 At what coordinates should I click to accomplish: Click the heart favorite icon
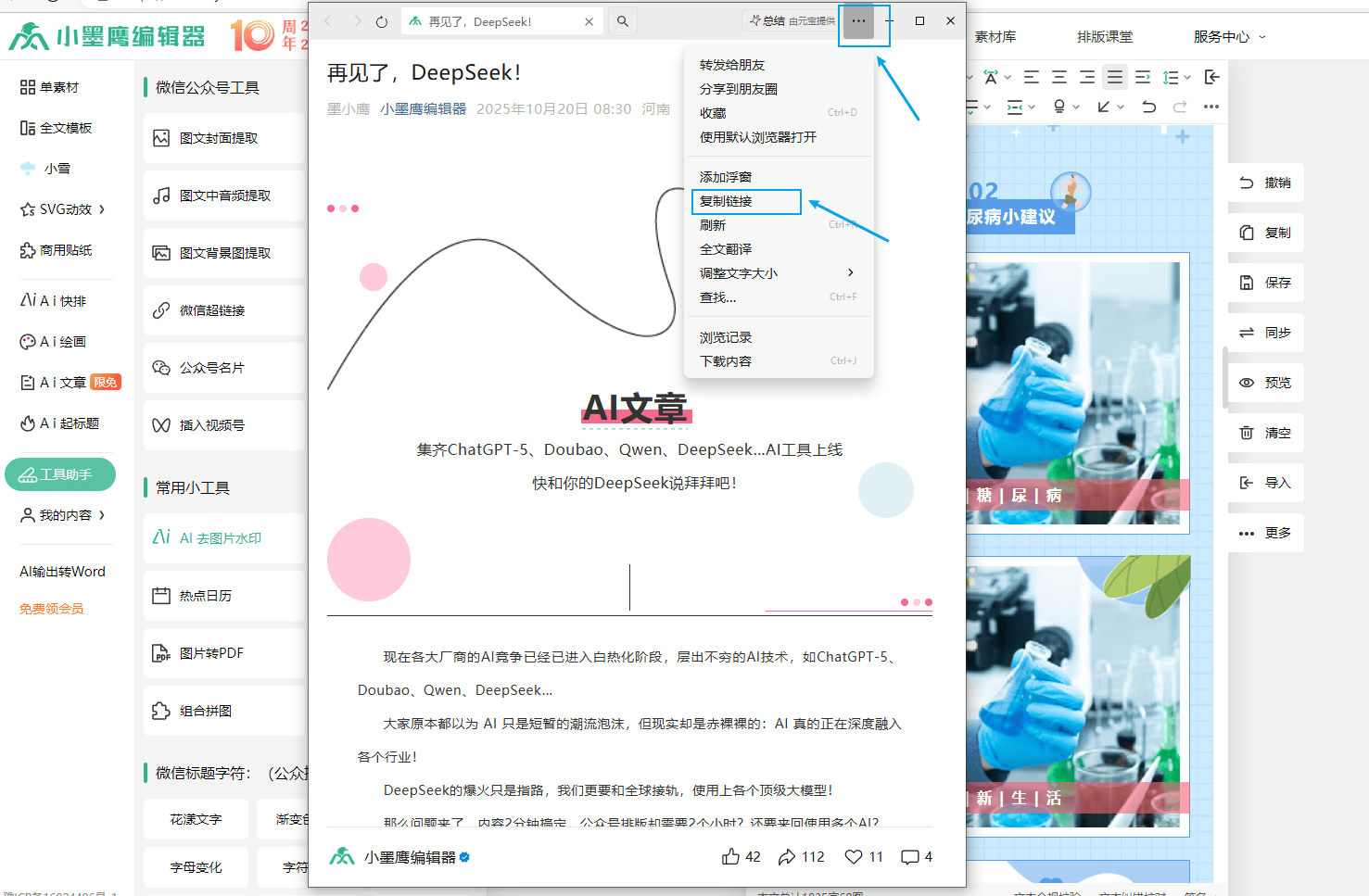(x=854, y=857)
